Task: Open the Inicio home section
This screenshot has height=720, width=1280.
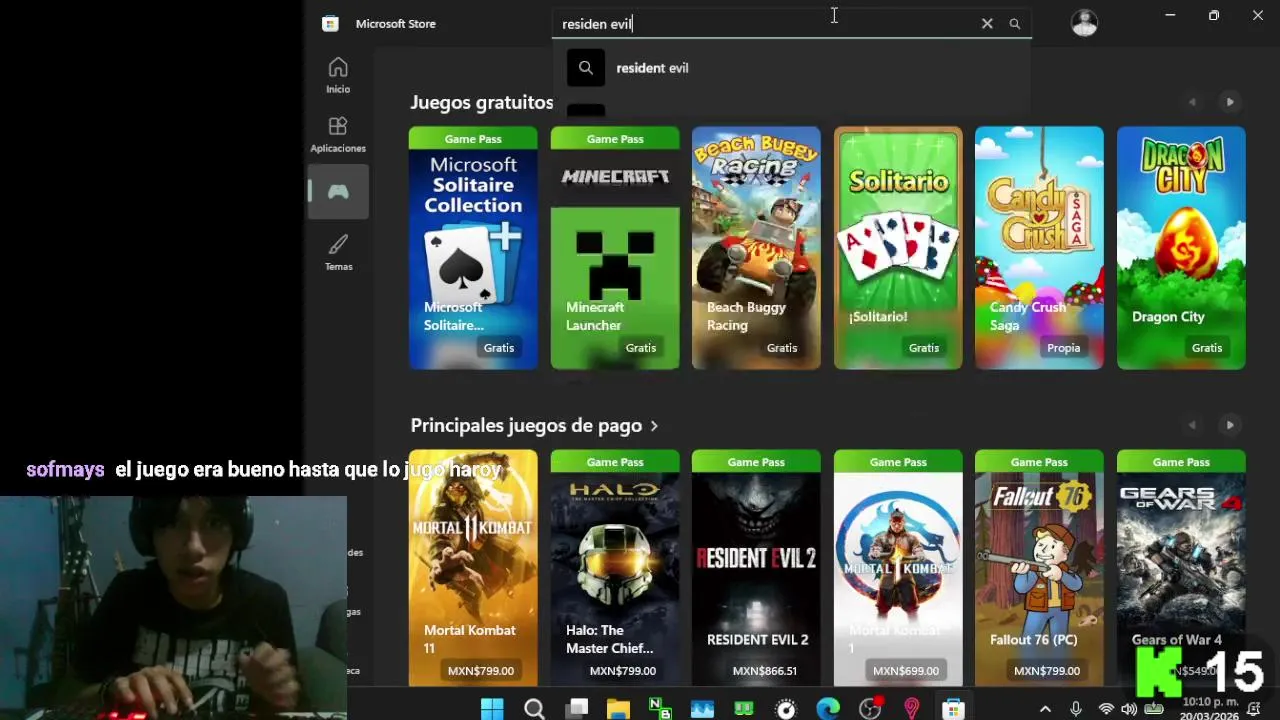Action: click(x=338, y=75)
